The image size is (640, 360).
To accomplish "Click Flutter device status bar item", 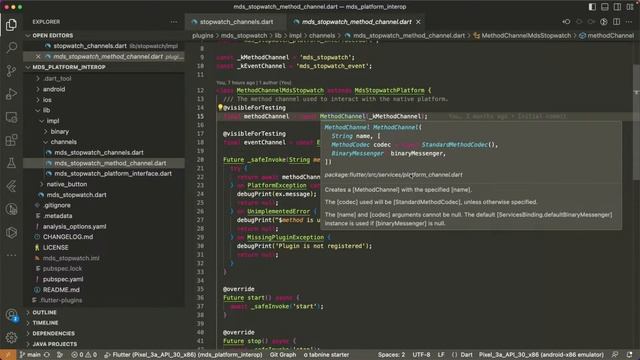I will pyautogui.click(x=183, y=355).
